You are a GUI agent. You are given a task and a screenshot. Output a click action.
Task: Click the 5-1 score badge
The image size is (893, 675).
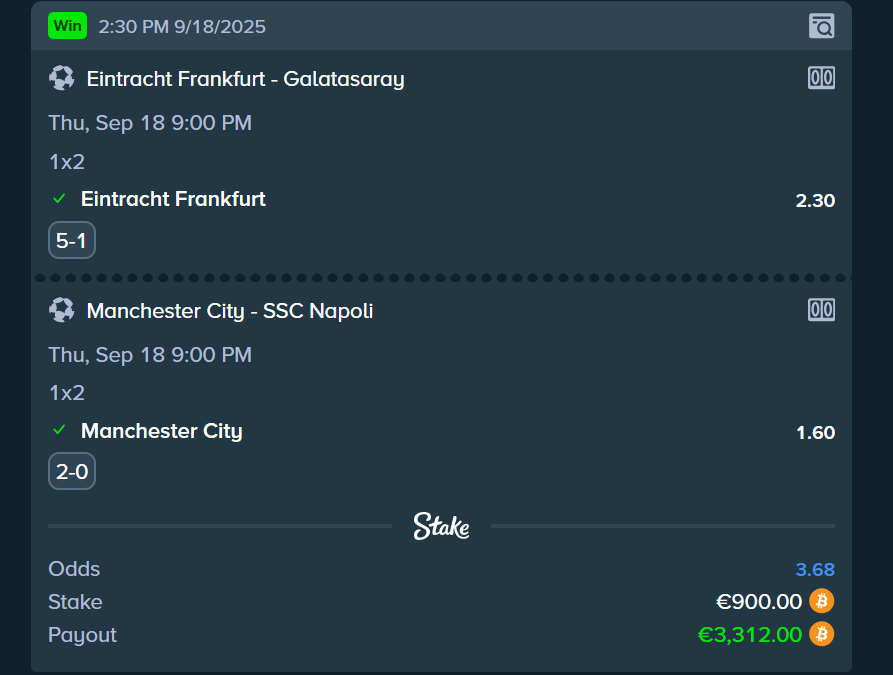[x=72, y=240]
